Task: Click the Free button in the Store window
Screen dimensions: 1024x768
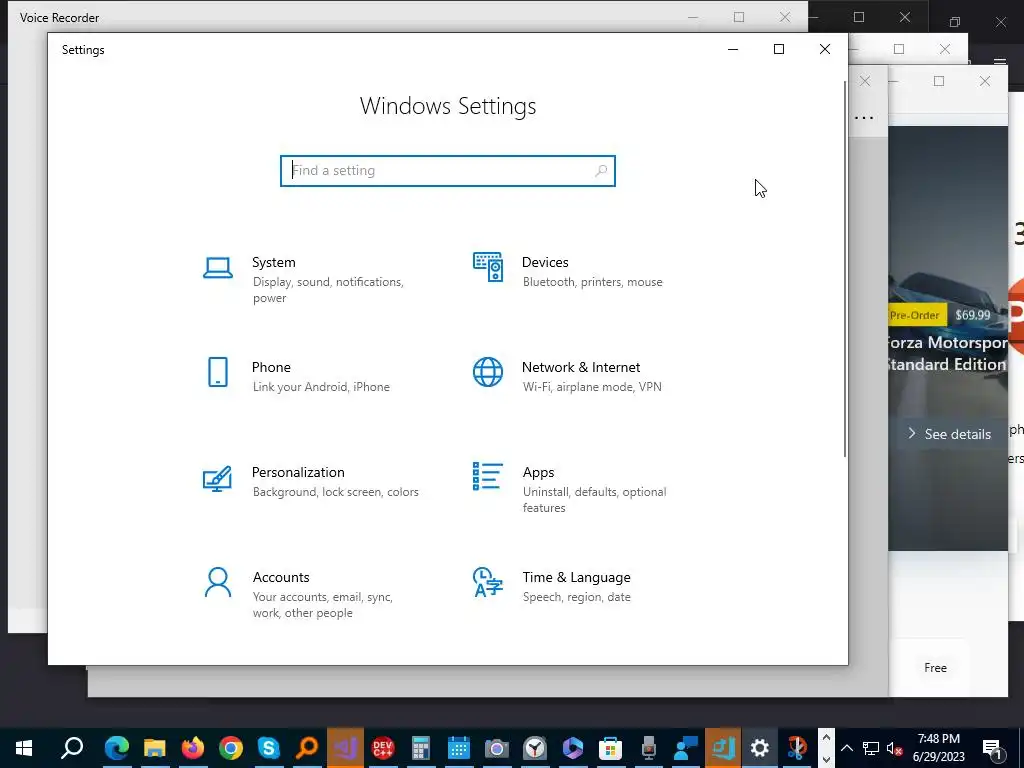Action: tap(935, 667)
